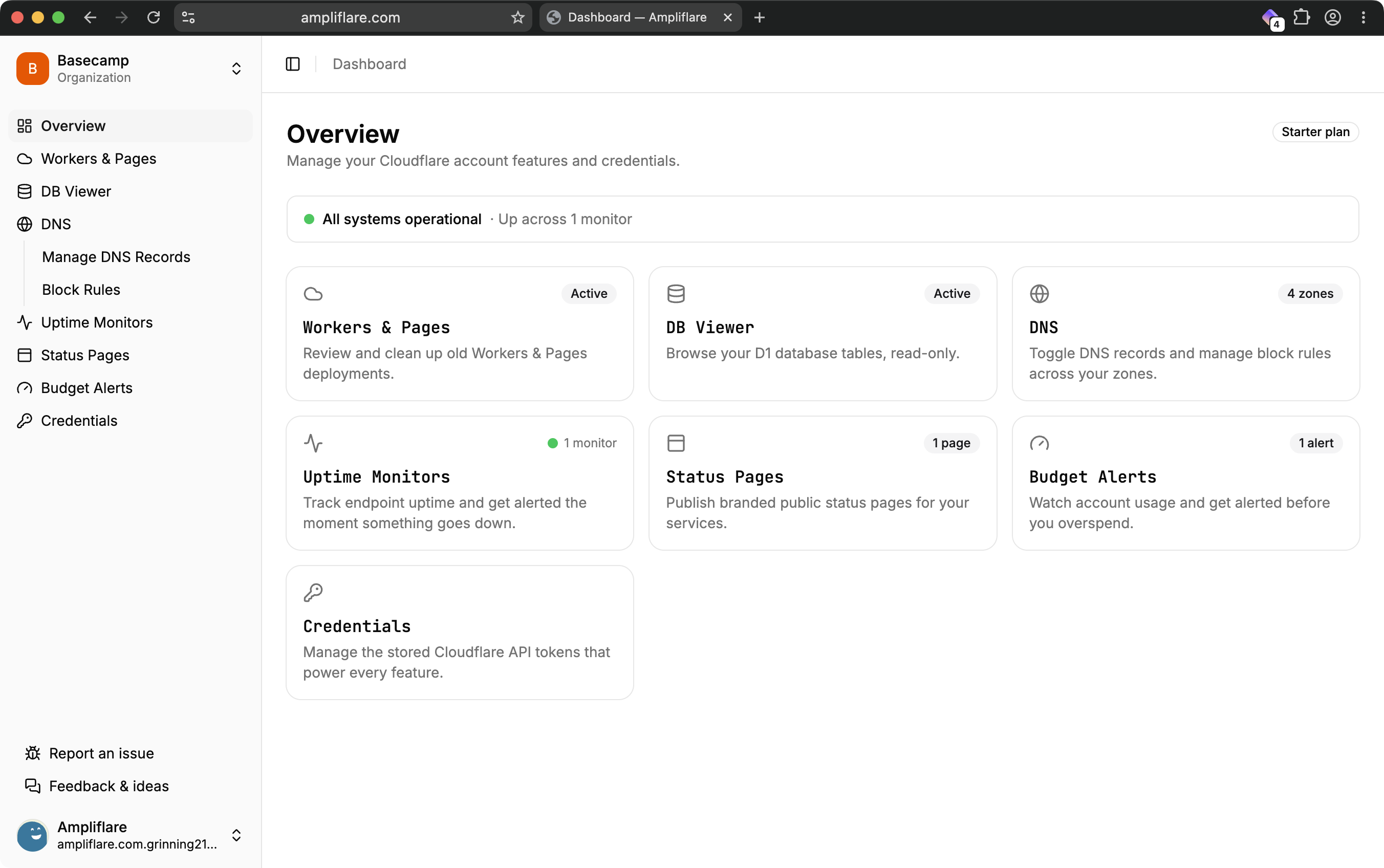Open the Budget Alerts card
Viewport: 1384px width, 868px height.
click(x=1185, y=483)
